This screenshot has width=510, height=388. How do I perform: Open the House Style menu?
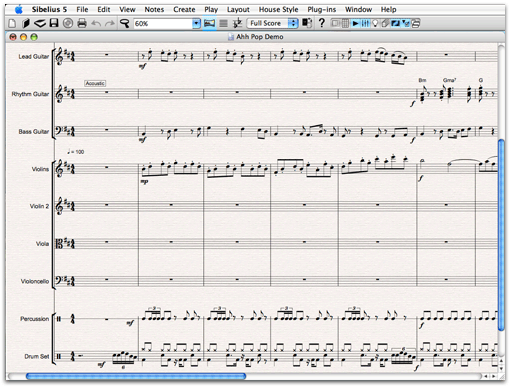tap(278, 9)
